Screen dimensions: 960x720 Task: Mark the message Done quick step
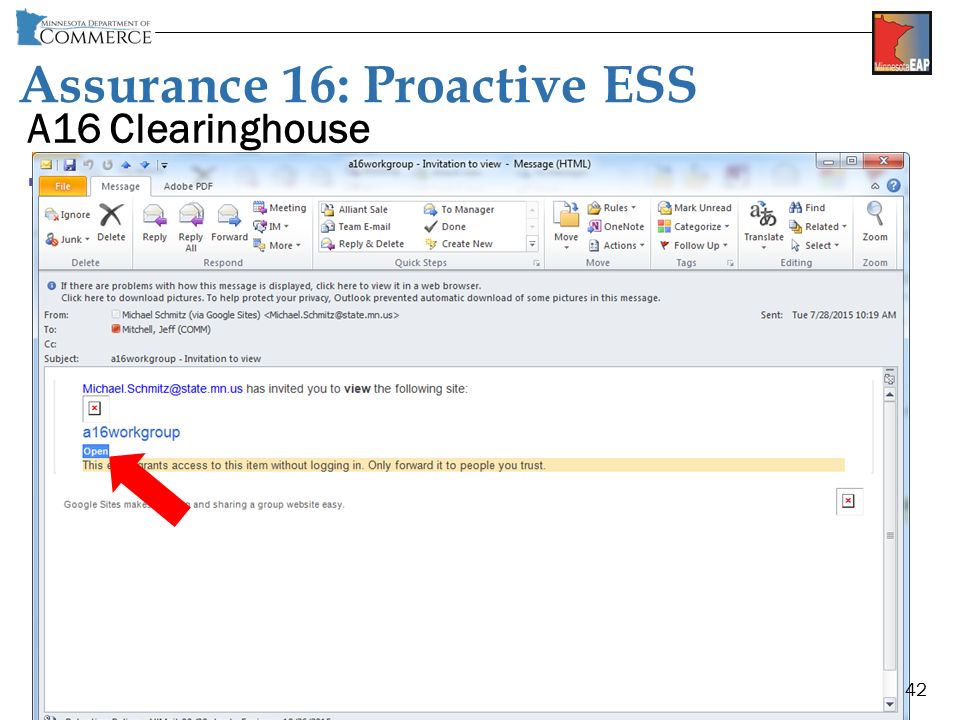click(445, 227)
